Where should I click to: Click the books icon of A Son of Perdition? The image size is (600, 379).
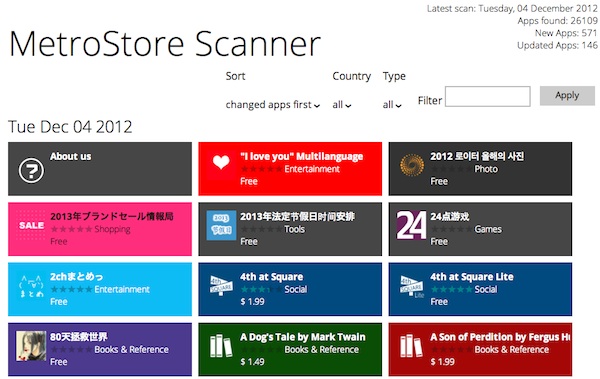click(x=411, y=346)
